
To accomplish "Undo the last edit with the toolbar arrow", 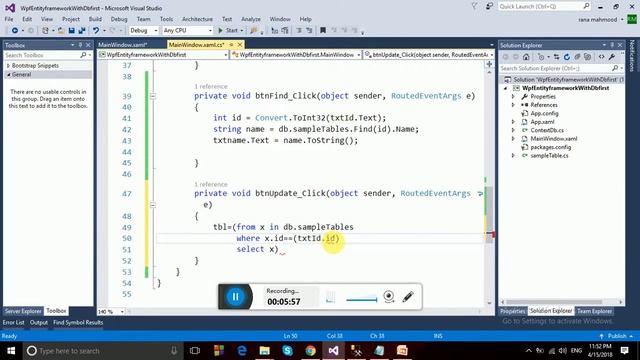I will click(x=96, y=31).
